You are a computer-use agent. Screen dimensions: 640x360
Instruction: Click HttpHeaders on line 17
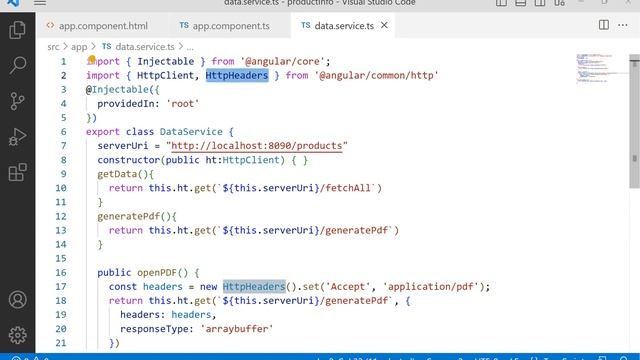(254, 287)
